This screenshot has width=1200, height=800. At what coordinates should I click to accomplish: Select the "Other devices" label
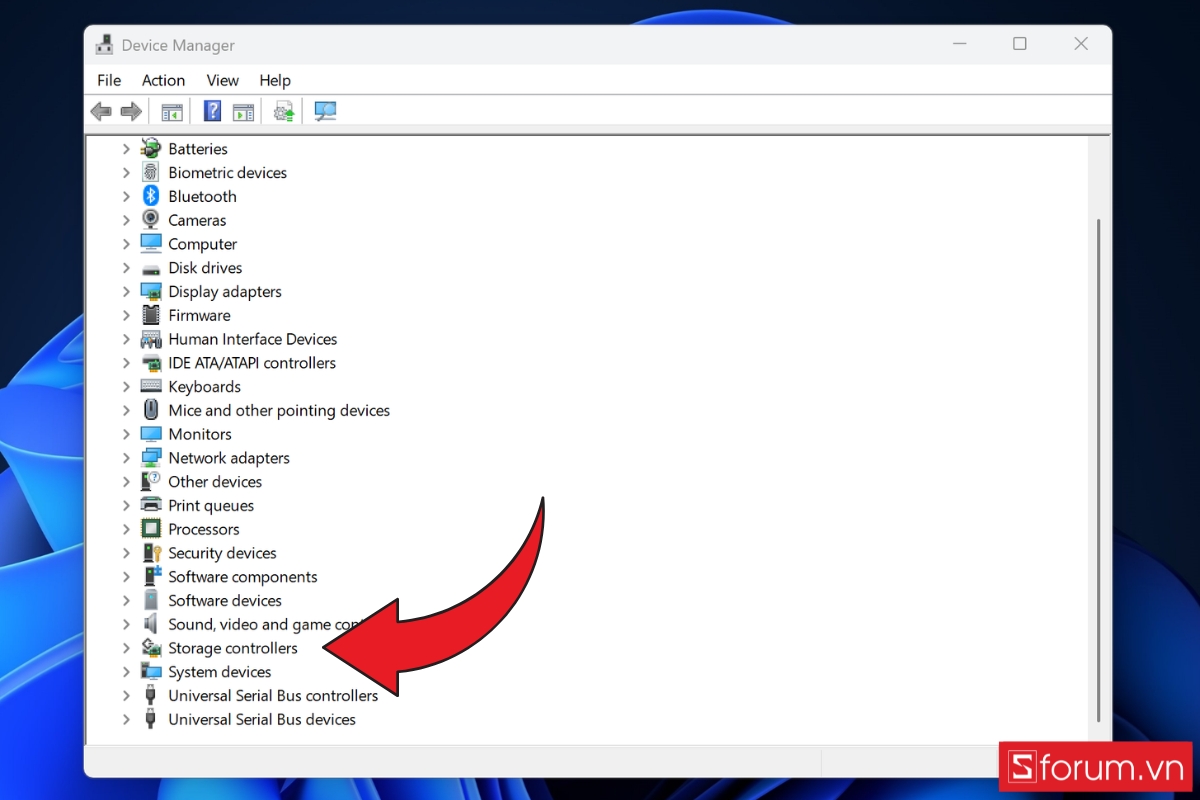click(215, 481)
